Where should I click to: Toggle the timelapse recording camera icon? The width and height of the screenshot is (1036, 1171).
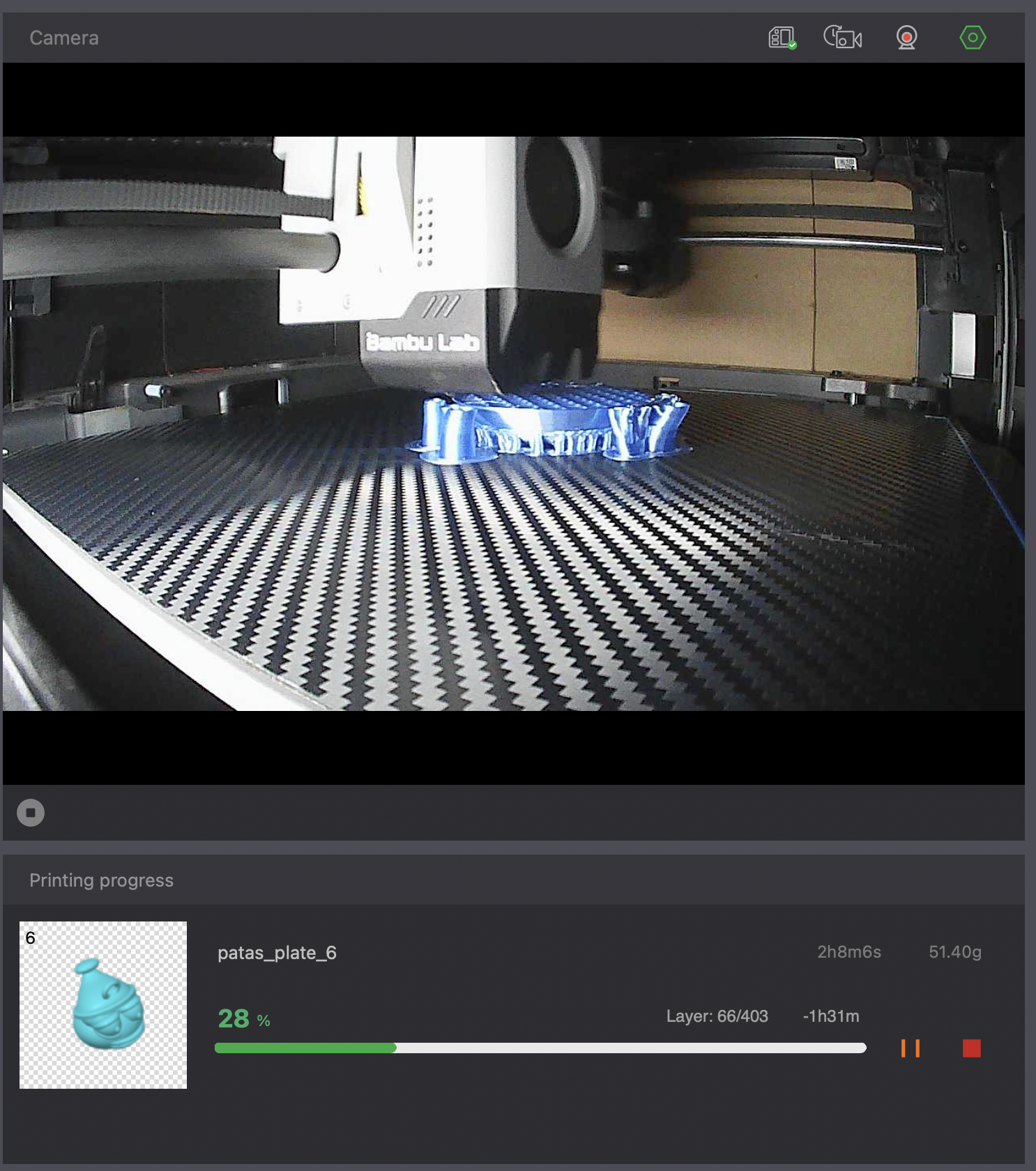(842, 38)
